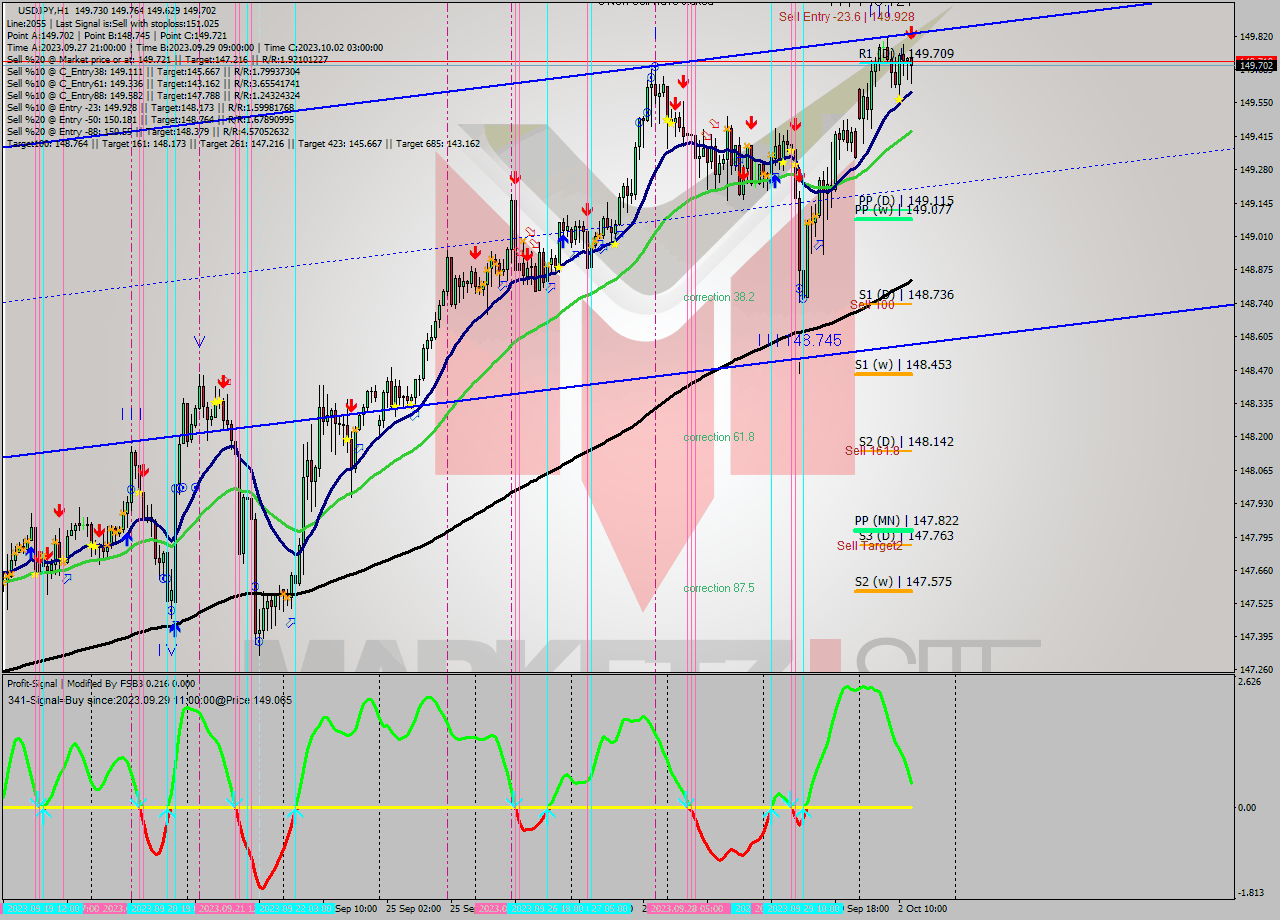Click the 149.820 price axis value

[x=1256, y=36]
